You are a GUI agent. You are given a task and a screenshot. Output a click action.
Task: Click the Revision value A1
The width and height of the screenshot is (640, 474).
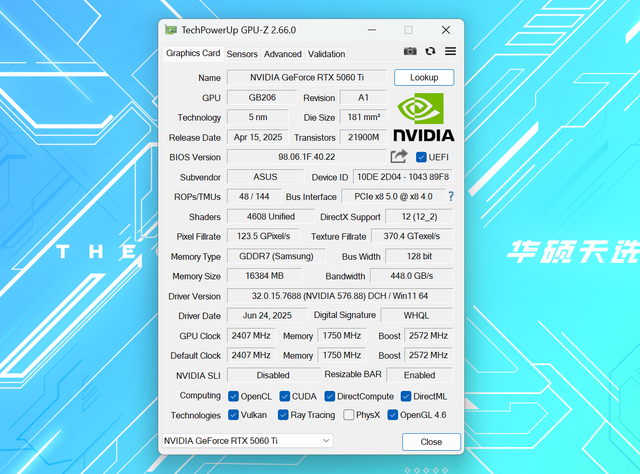(363, 98)
